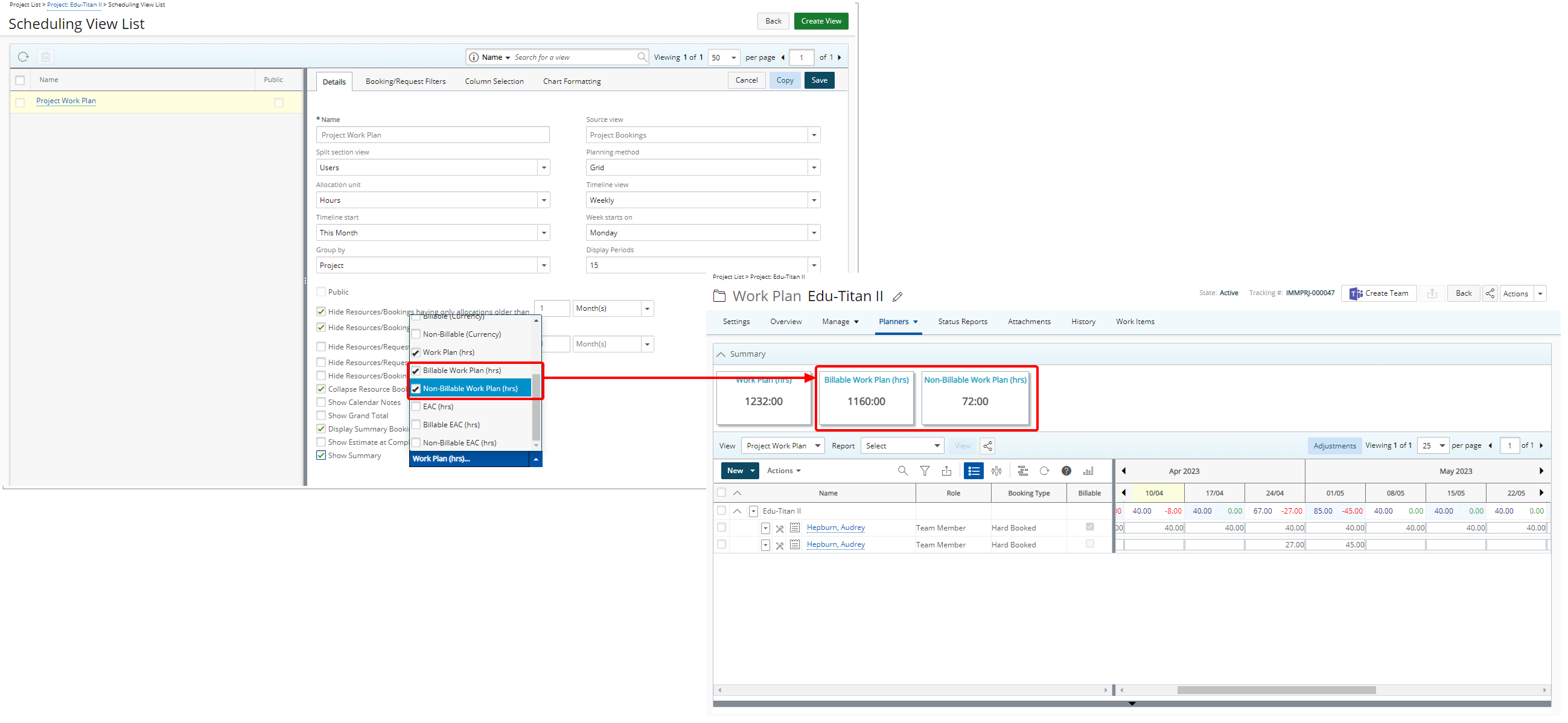Open the Split section view dropdown

coord(544,167)
